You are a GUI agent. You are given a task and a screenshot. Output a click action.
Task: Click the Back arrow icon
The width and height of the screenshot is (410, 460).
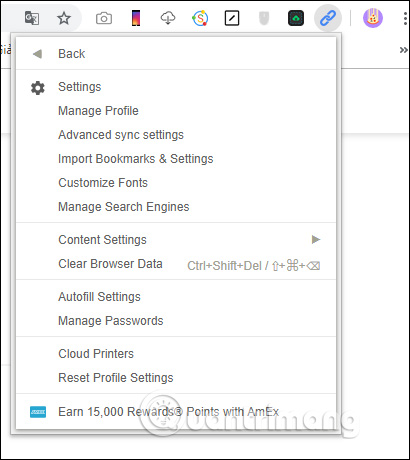pyautogui.click(x=37, y=54)
